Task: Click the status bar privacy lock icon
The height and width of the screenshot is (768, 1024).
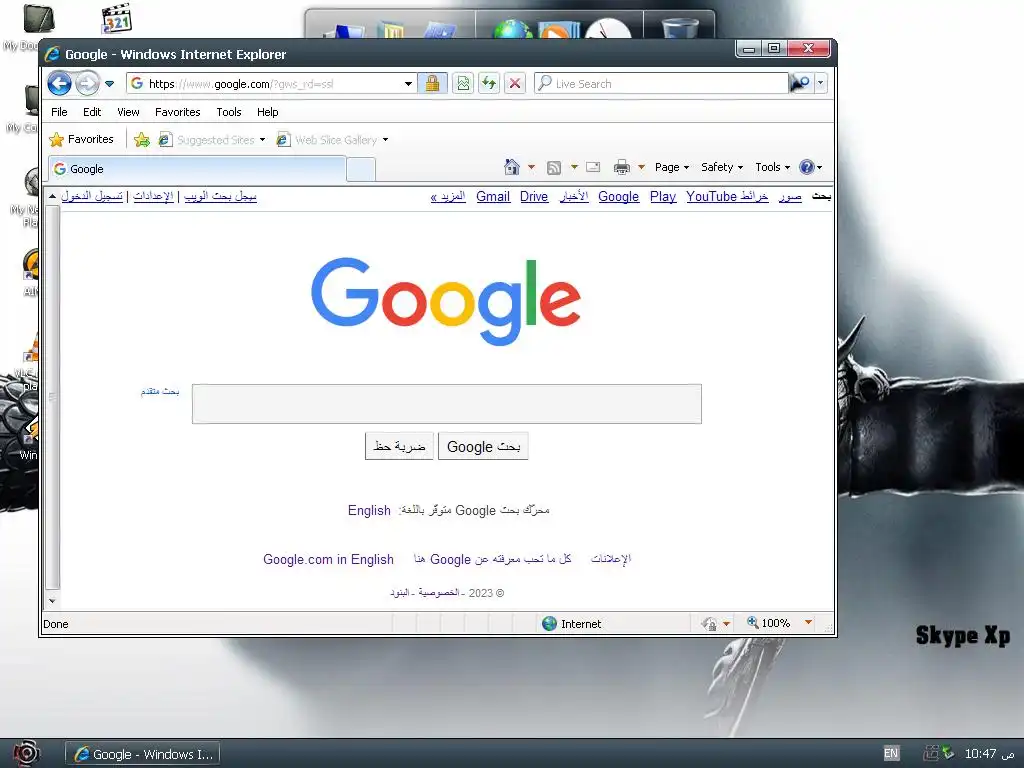Action: coord(709,624)
